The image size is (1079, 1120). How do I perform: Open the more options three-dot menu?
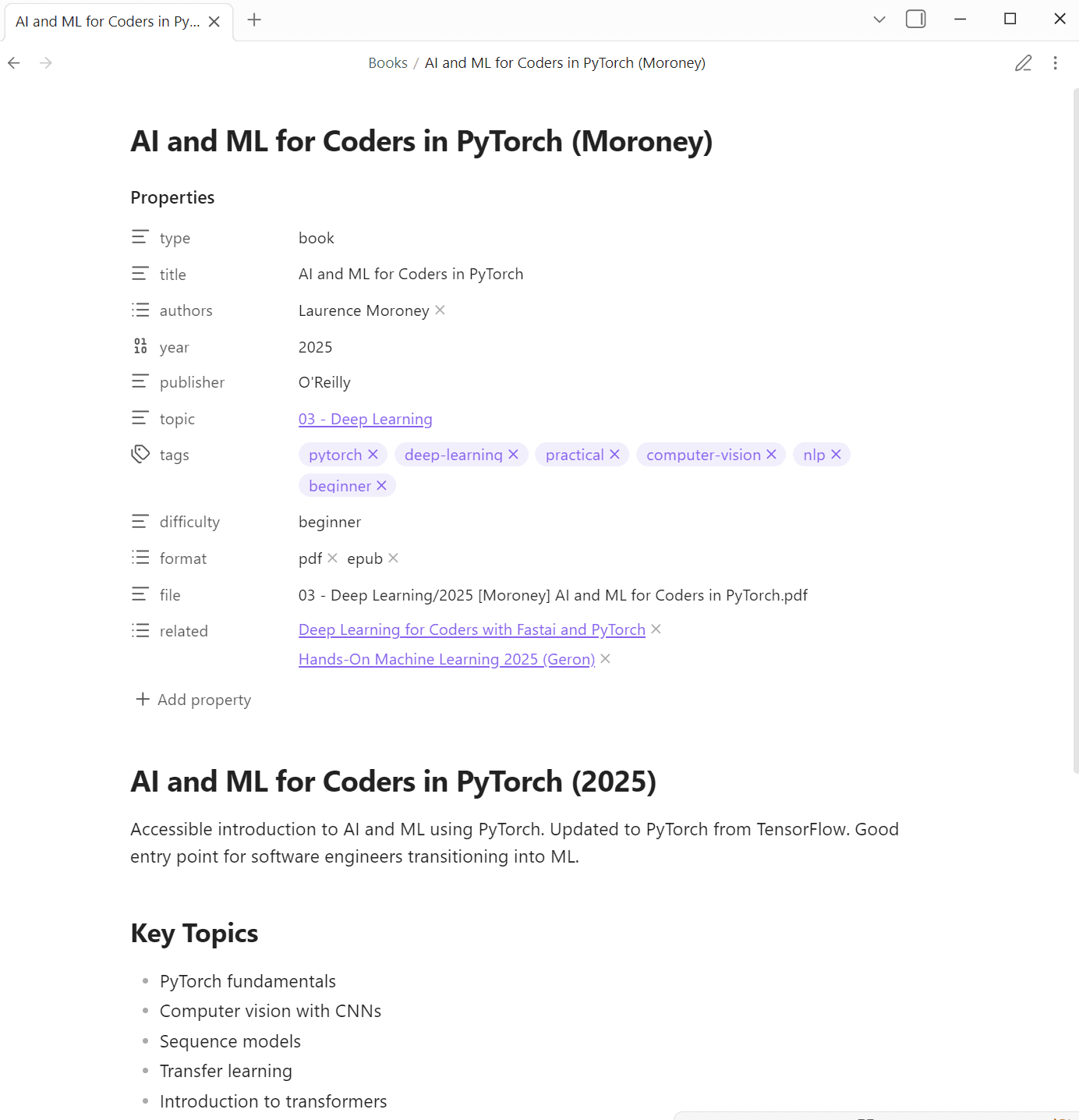[x=1055, y=63]
